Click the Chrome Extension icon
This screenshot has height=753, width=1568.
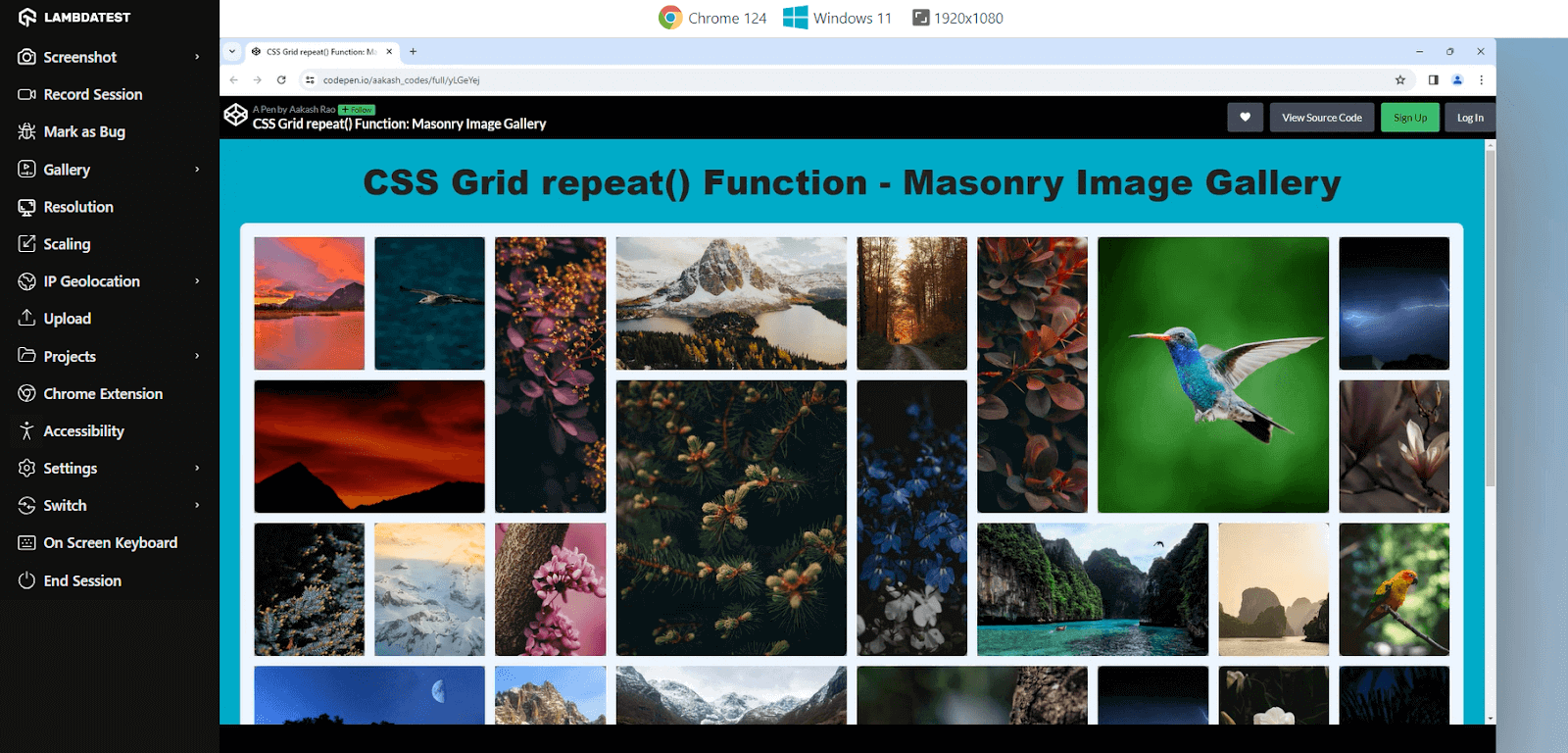[x=26, y=393]
